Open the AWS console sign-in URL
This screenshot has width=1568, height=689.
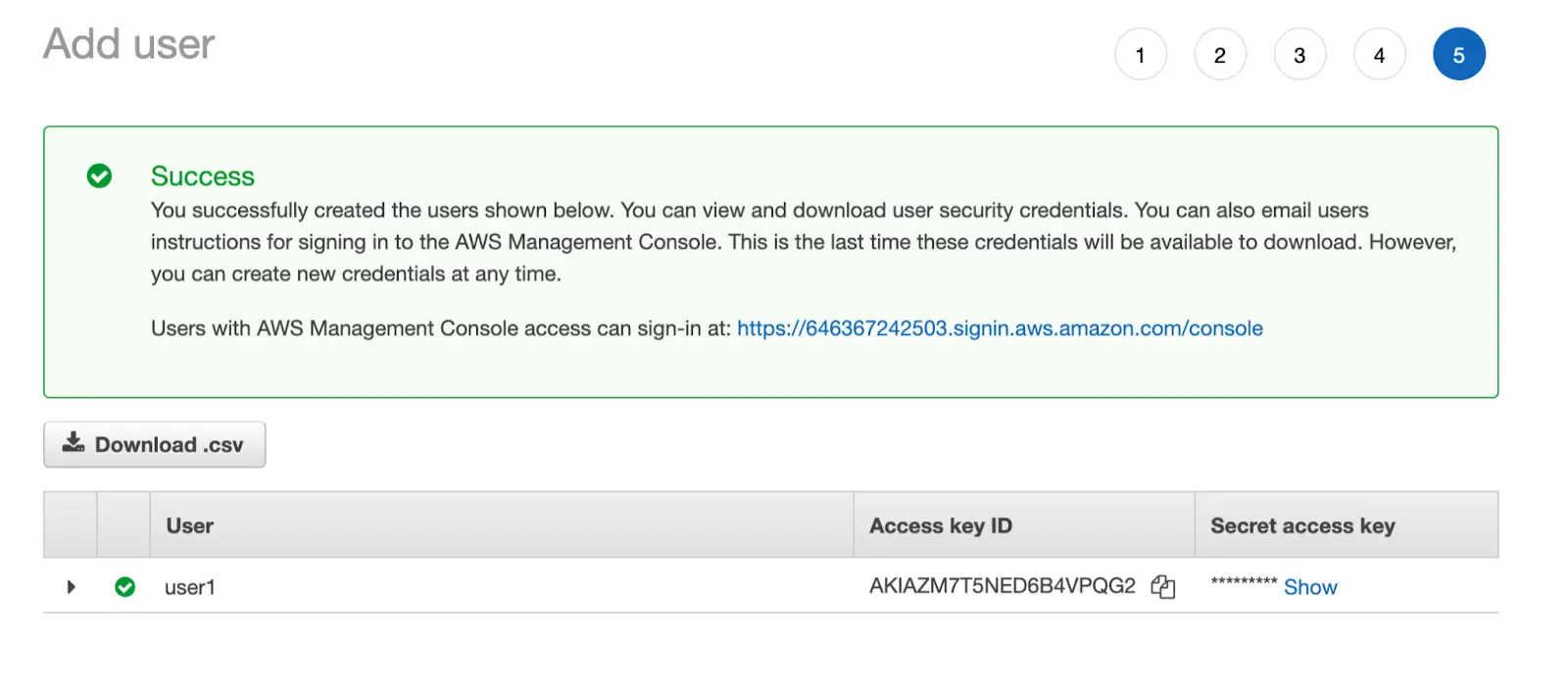(x=1000, y=328)
